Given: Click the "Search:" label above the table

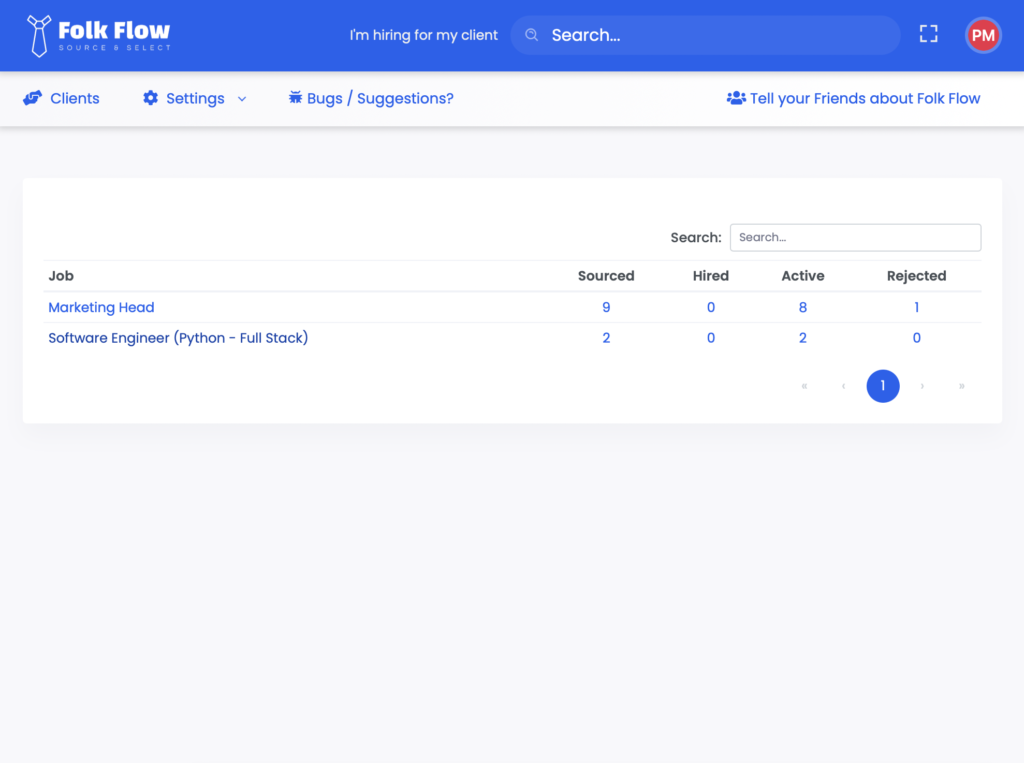Looking at the screenshot, I should (x=696, y=238).
